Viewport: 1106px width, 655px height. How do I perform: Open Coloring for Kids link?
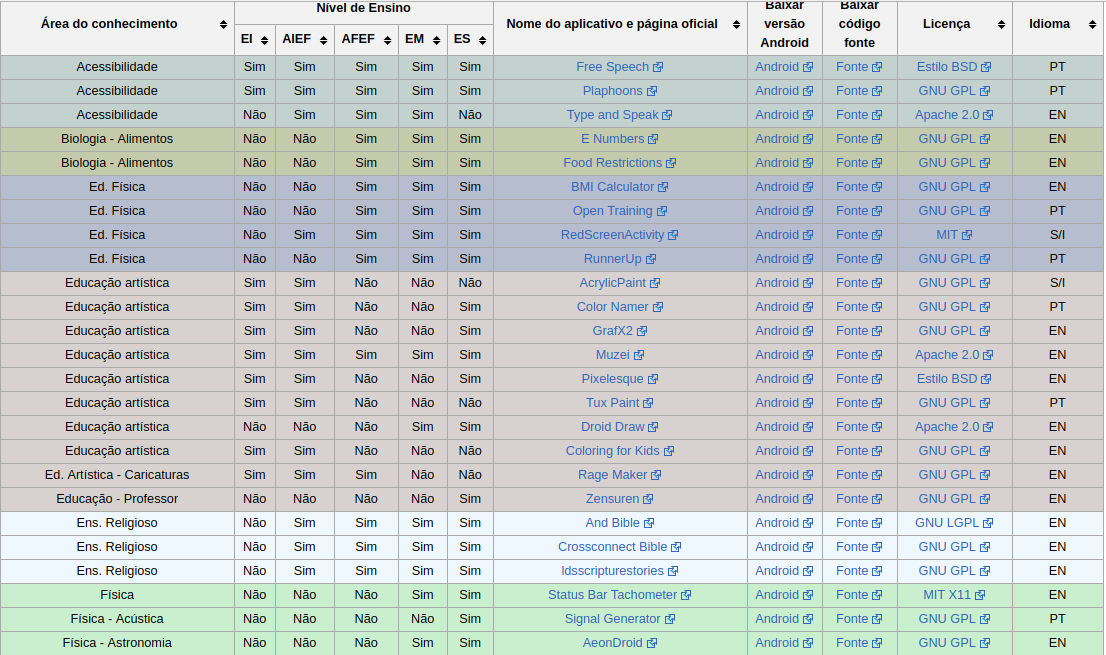[619, 451]
